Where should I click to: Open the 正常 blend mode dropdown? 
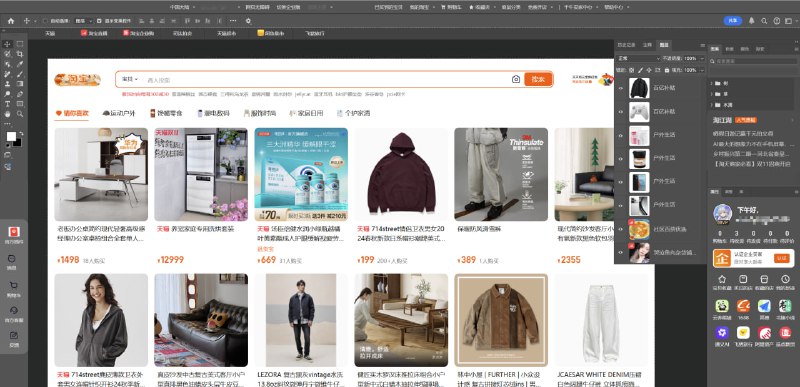[639, 58]
